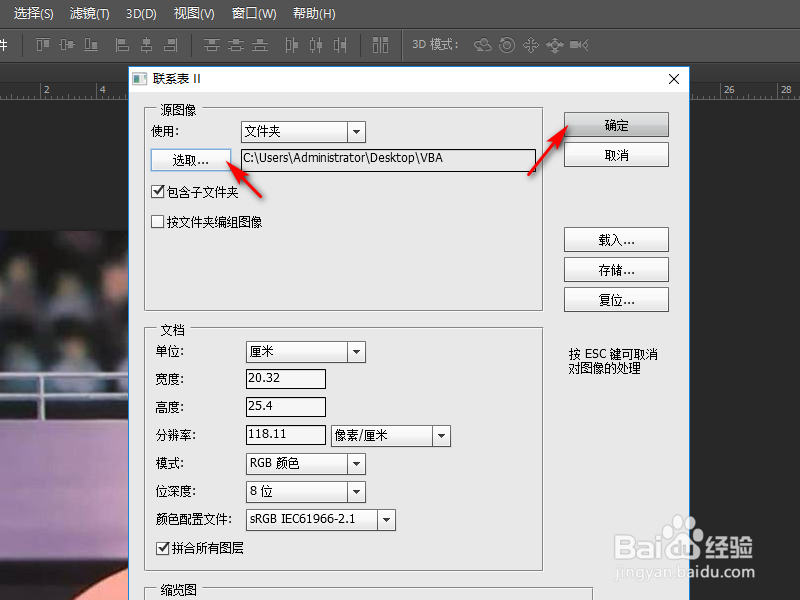The image size is (800, 600).
Task: Click the Auto-Align Layers icon
Action: pos(380,45)
